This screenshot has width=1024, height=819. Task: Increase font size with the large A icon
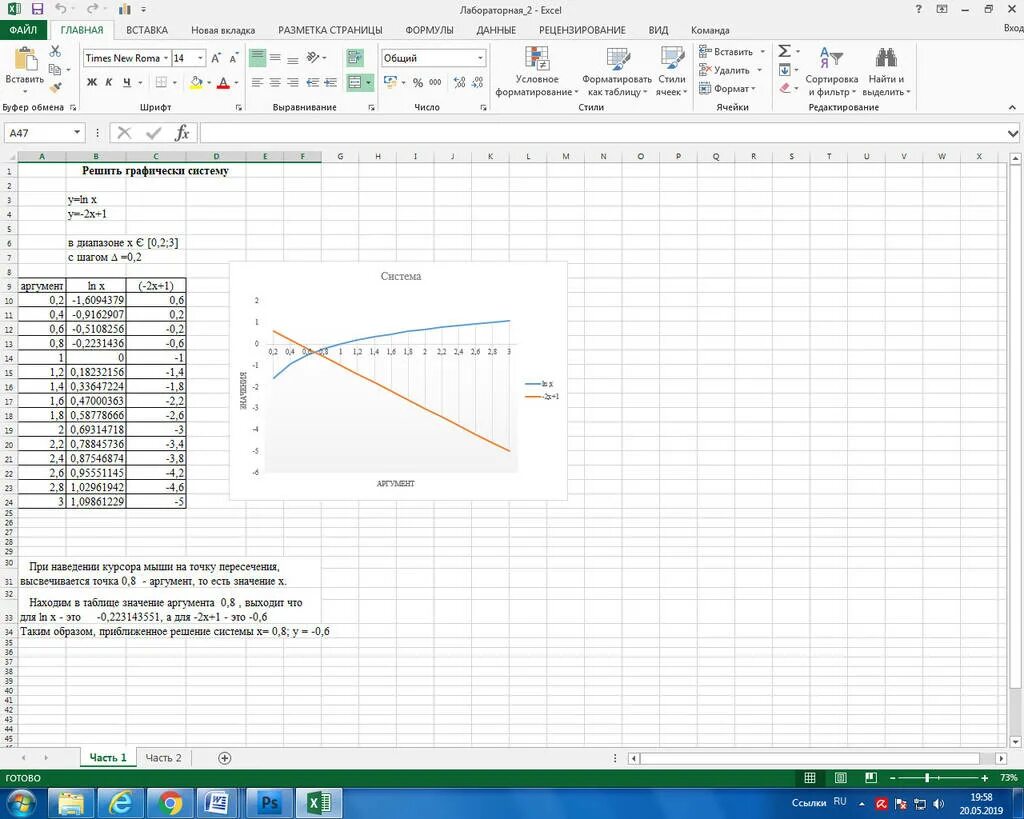click(x=216, y=58)
